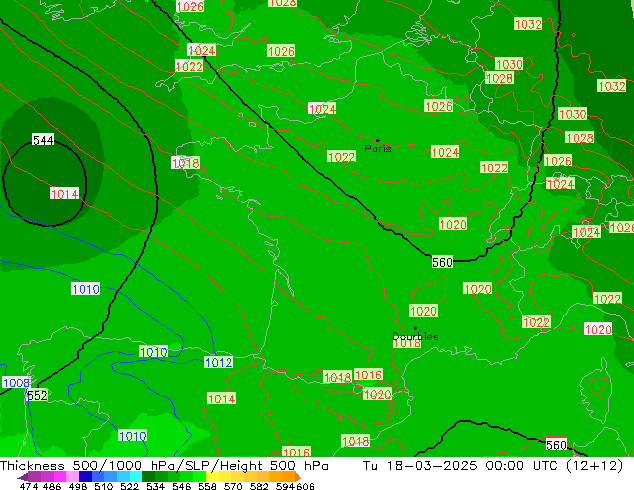Click the 1022 label just west of Paris
The width and height of the screenshot is (634, 490).
[342, 157]
